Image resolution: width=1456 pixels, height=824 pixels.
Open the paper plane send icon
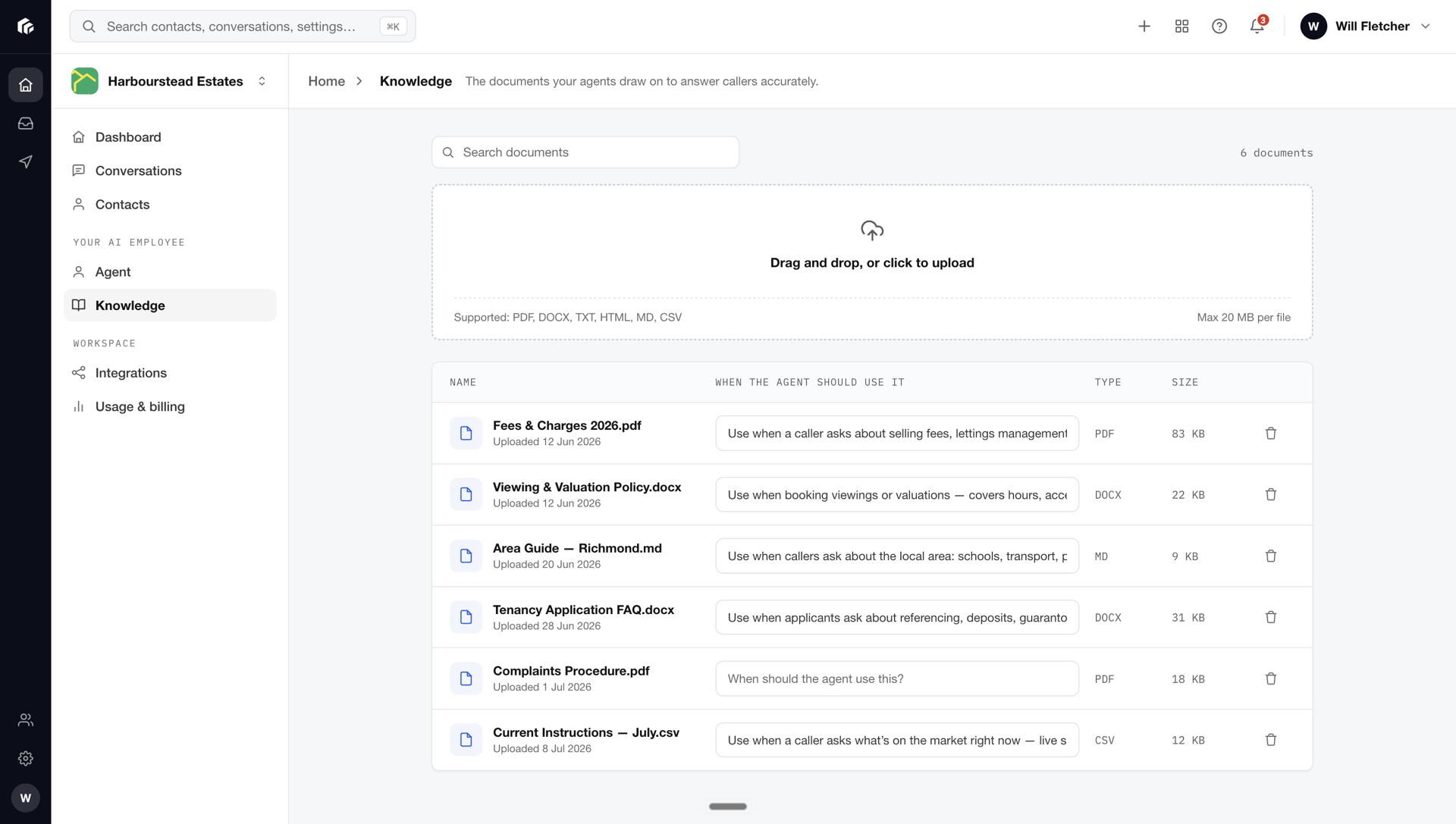click(x=26, y=161)
